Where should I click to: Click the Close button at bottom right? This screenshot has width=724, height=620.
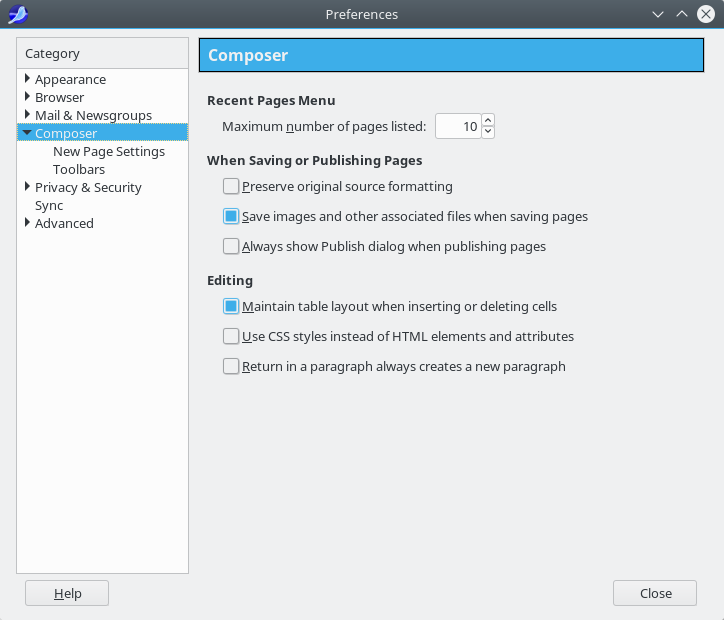click(655, 593)
